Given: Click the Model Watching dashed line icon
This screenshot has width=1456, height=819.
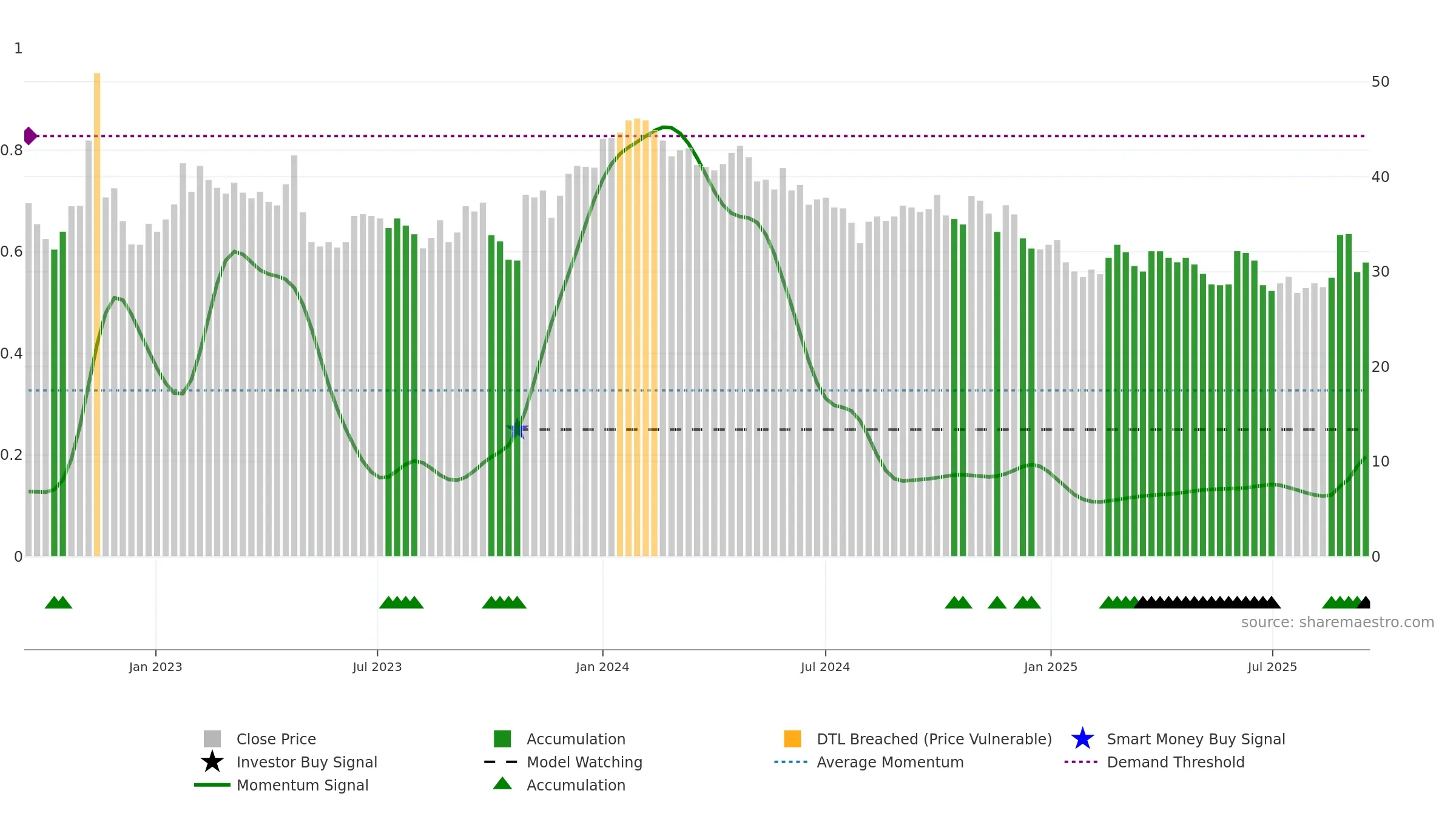Looking at the screenshot, I should coord(501,761).
